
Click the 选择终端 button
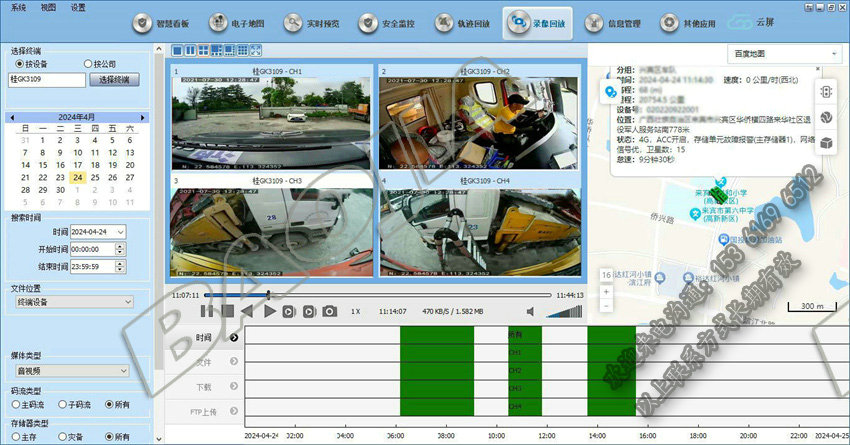[x=115, y=79]
